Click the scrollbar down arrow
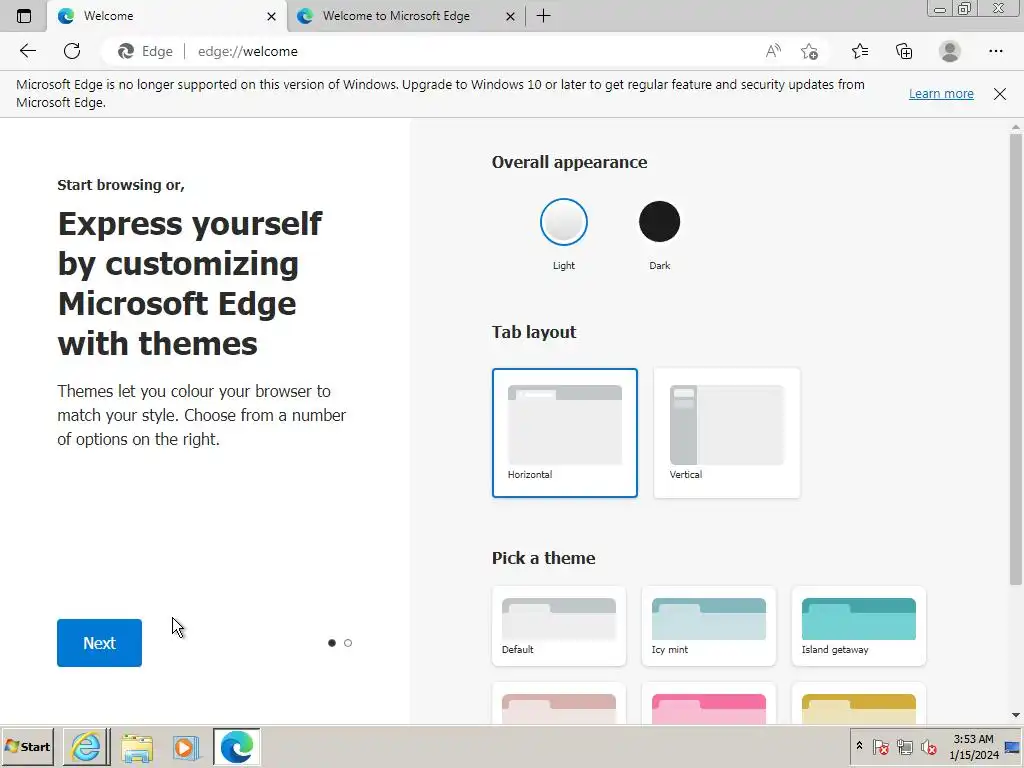This screenshot has height=768, width=1024. (1016, 716)
